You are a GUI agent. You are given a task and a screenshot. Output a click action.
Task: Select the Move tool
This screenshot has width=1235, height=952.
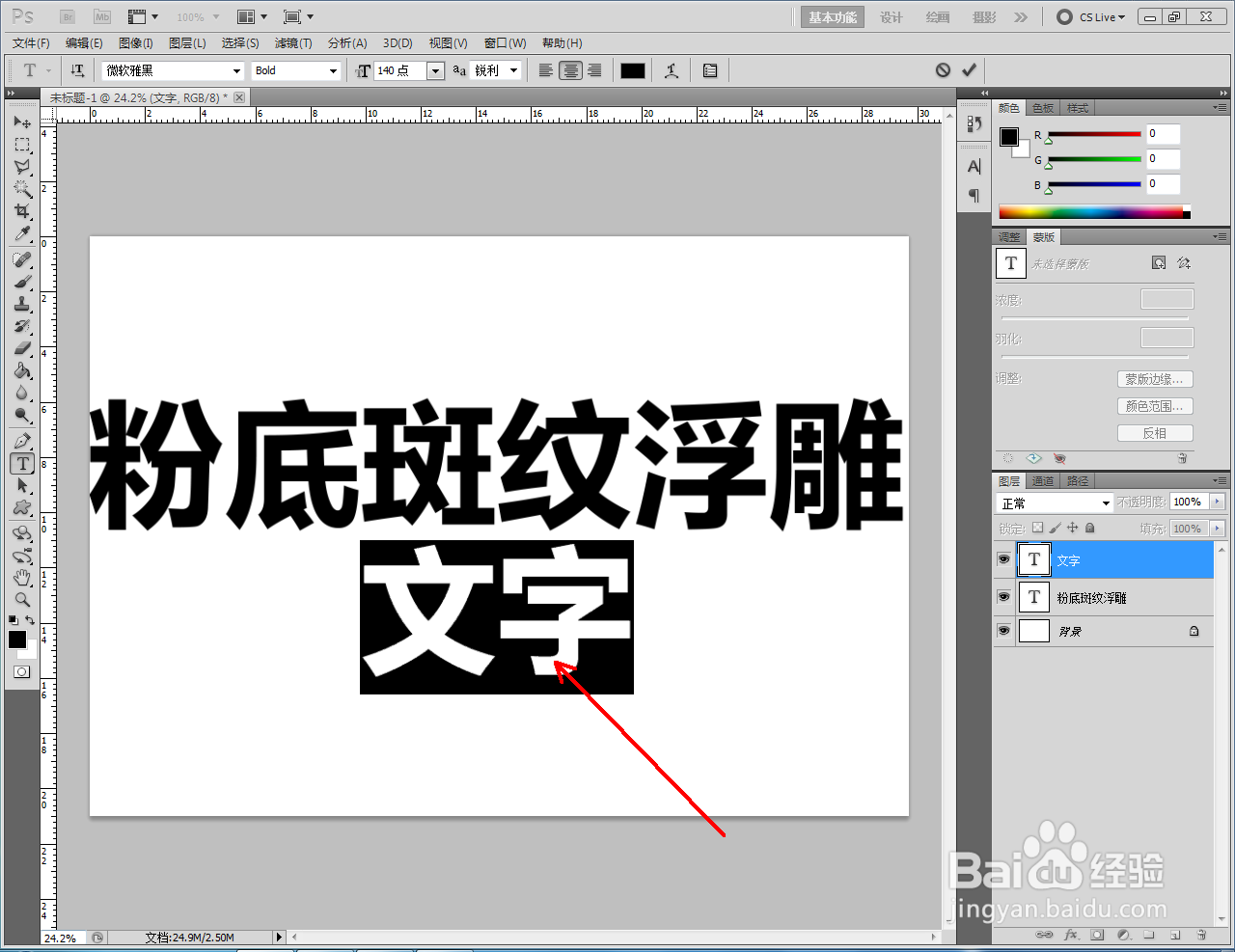tap(22, 122)
